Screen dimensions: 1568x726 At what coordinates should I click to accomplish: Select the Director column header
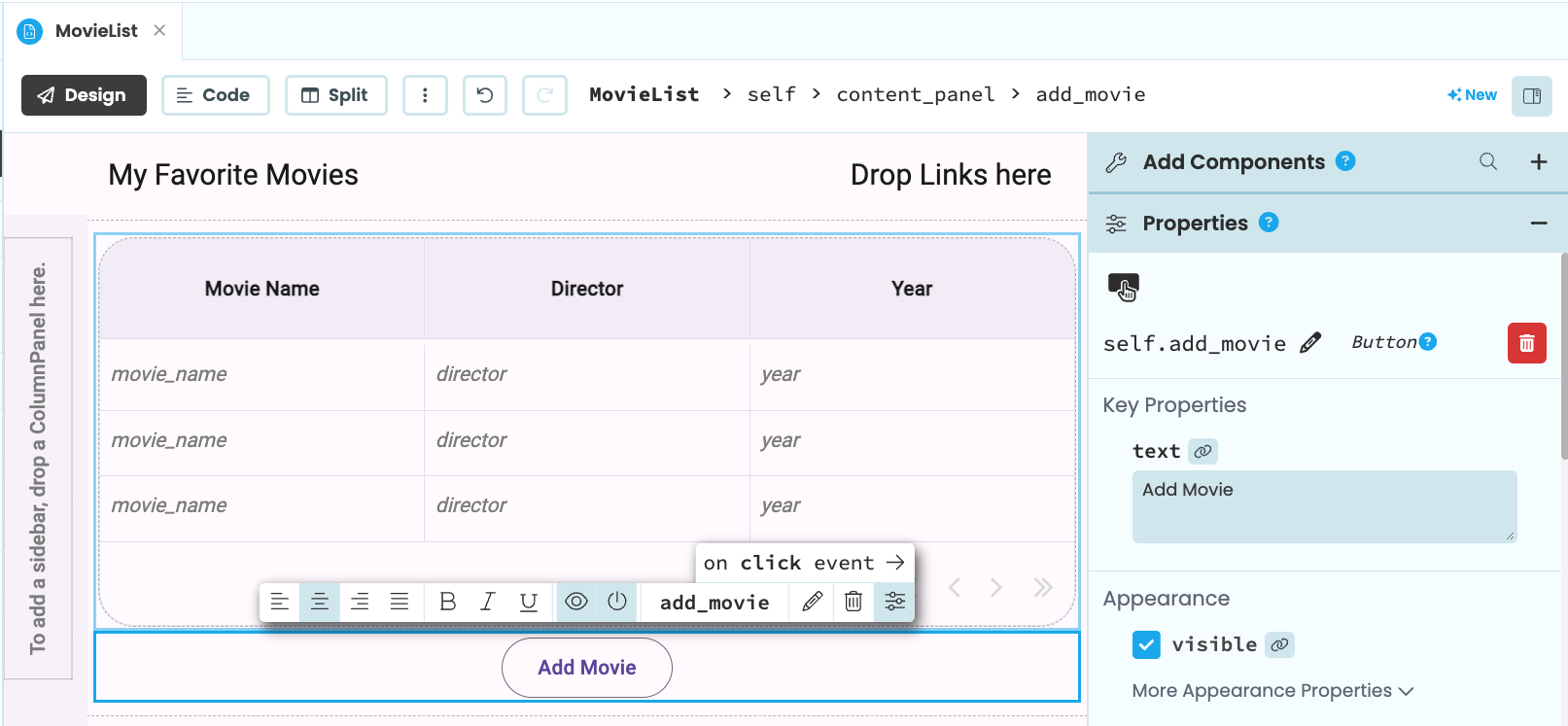[587, 289]
